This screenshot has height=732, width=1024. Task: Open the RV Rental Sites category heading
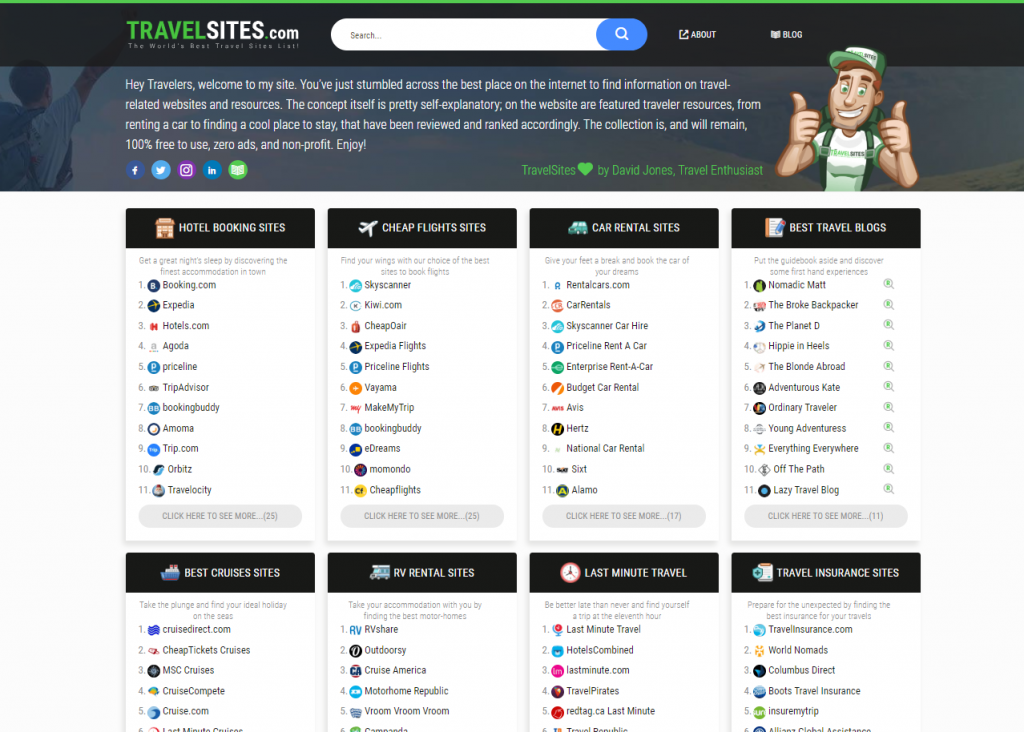click(434, 573)
